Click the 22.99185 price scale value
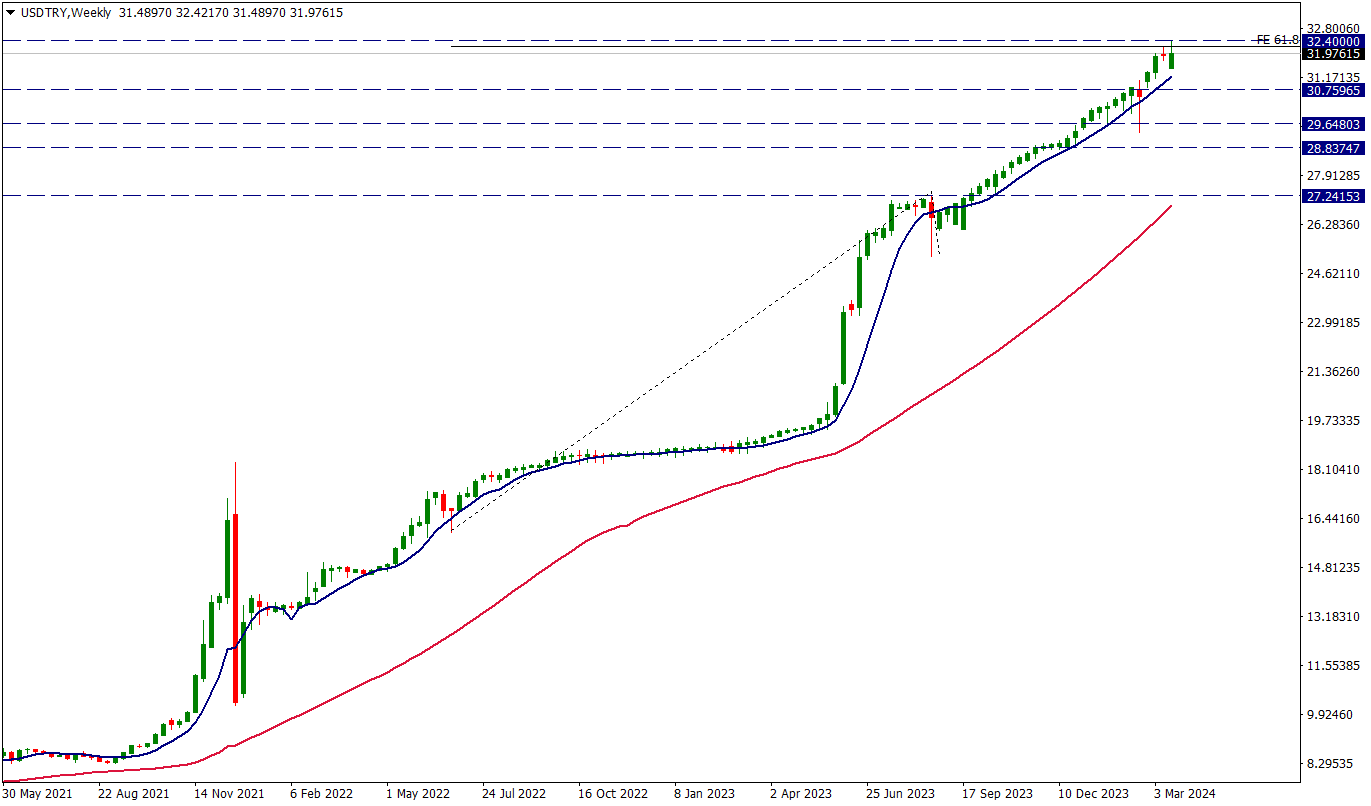This screenshot has width=1371, height=806. point(1334,322)
